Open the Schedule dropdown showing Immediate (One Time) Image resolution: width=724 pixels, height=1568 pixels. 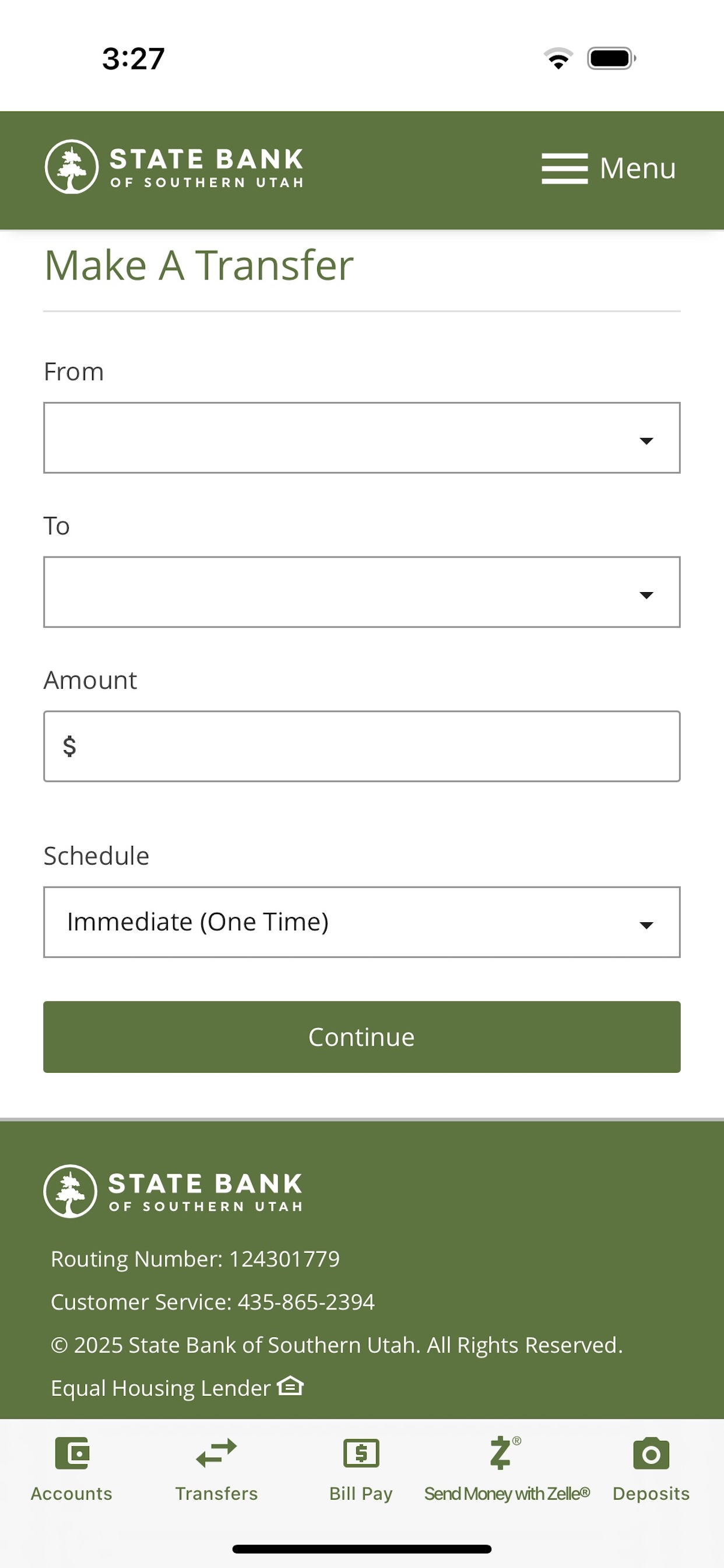pos(362,922)
